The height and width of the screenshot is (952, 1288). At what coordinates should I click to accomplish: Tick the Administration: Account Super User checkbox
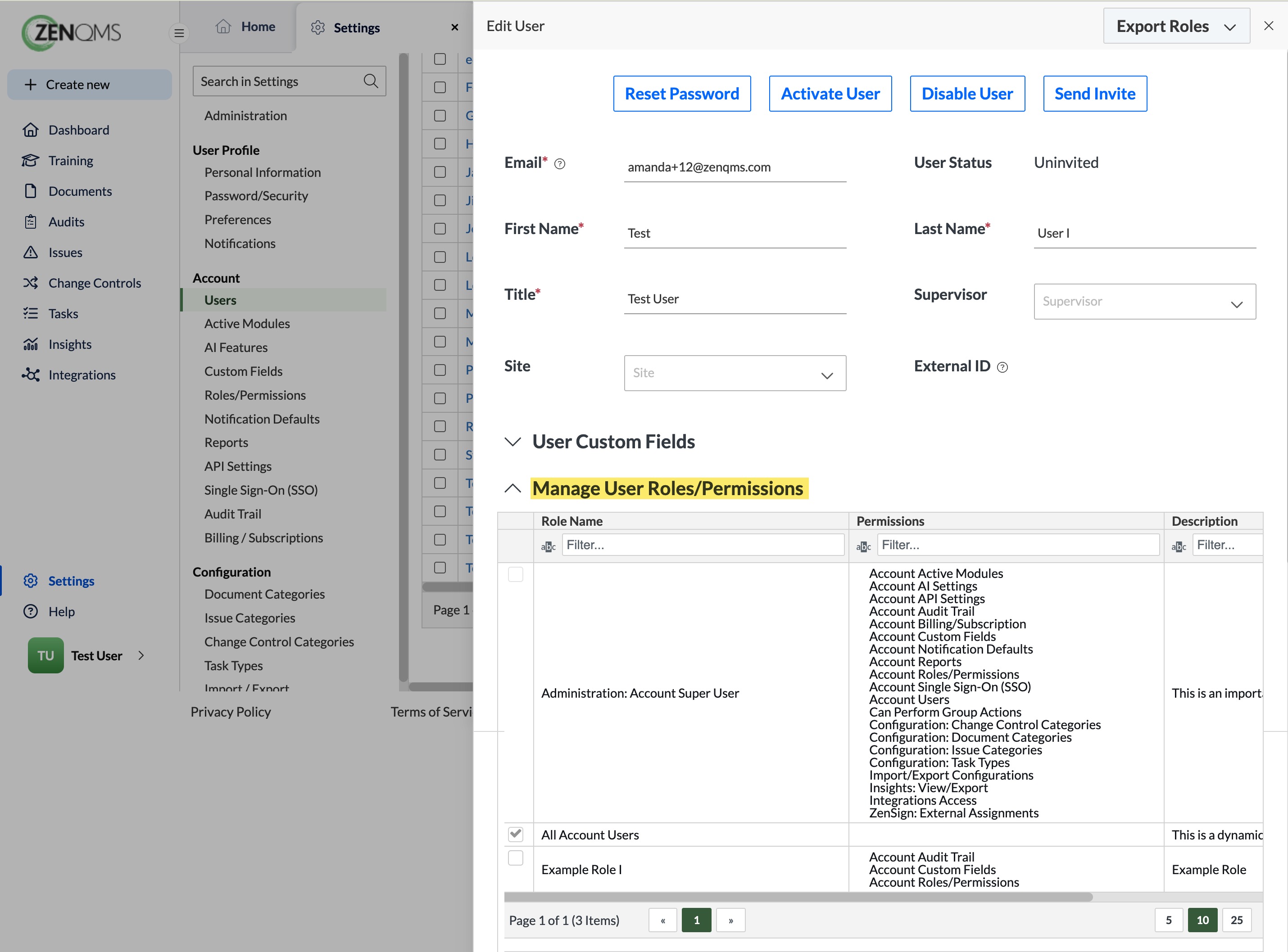(516, 574)
